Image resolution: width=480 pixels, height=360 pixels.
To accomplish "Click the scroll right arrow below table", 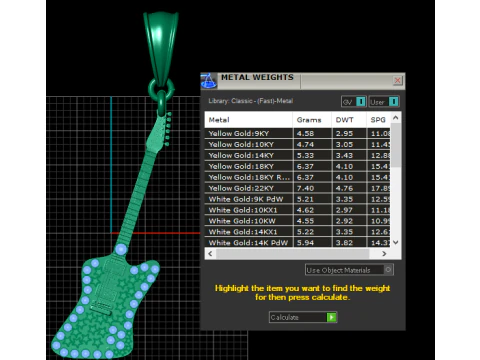I will [384, 254].
